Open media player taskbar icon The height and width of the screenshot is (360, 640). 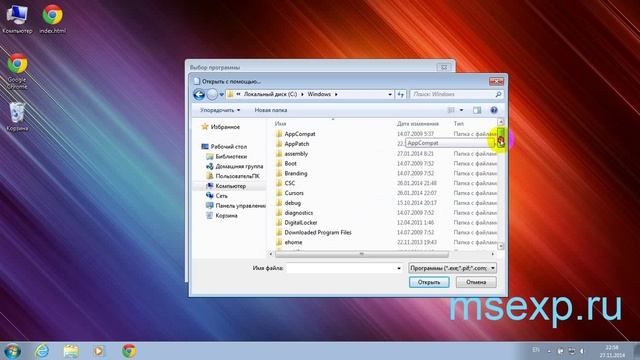[x=99, y=351]
